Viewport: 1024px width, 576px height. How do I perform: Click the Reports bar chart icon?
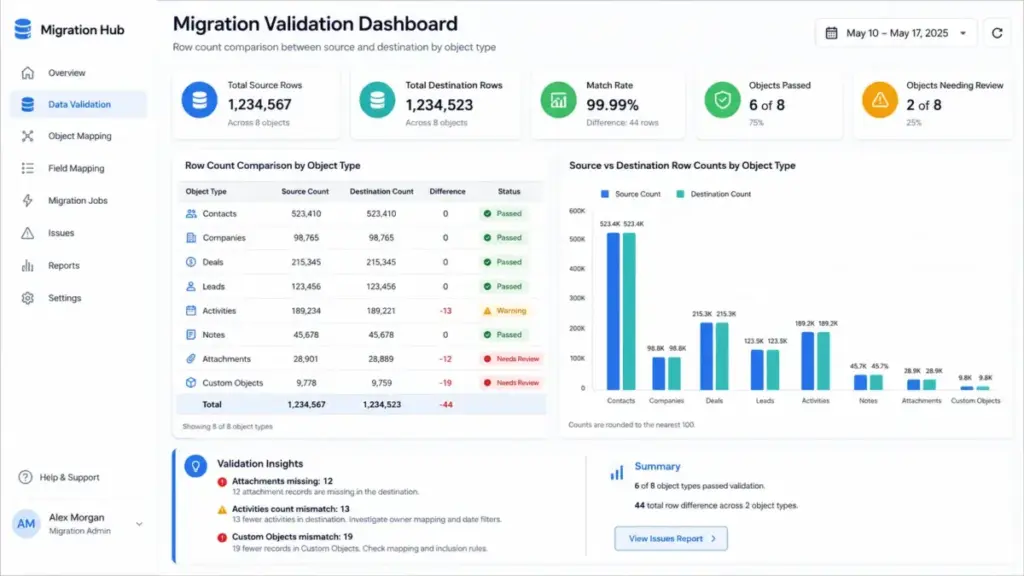27,265
